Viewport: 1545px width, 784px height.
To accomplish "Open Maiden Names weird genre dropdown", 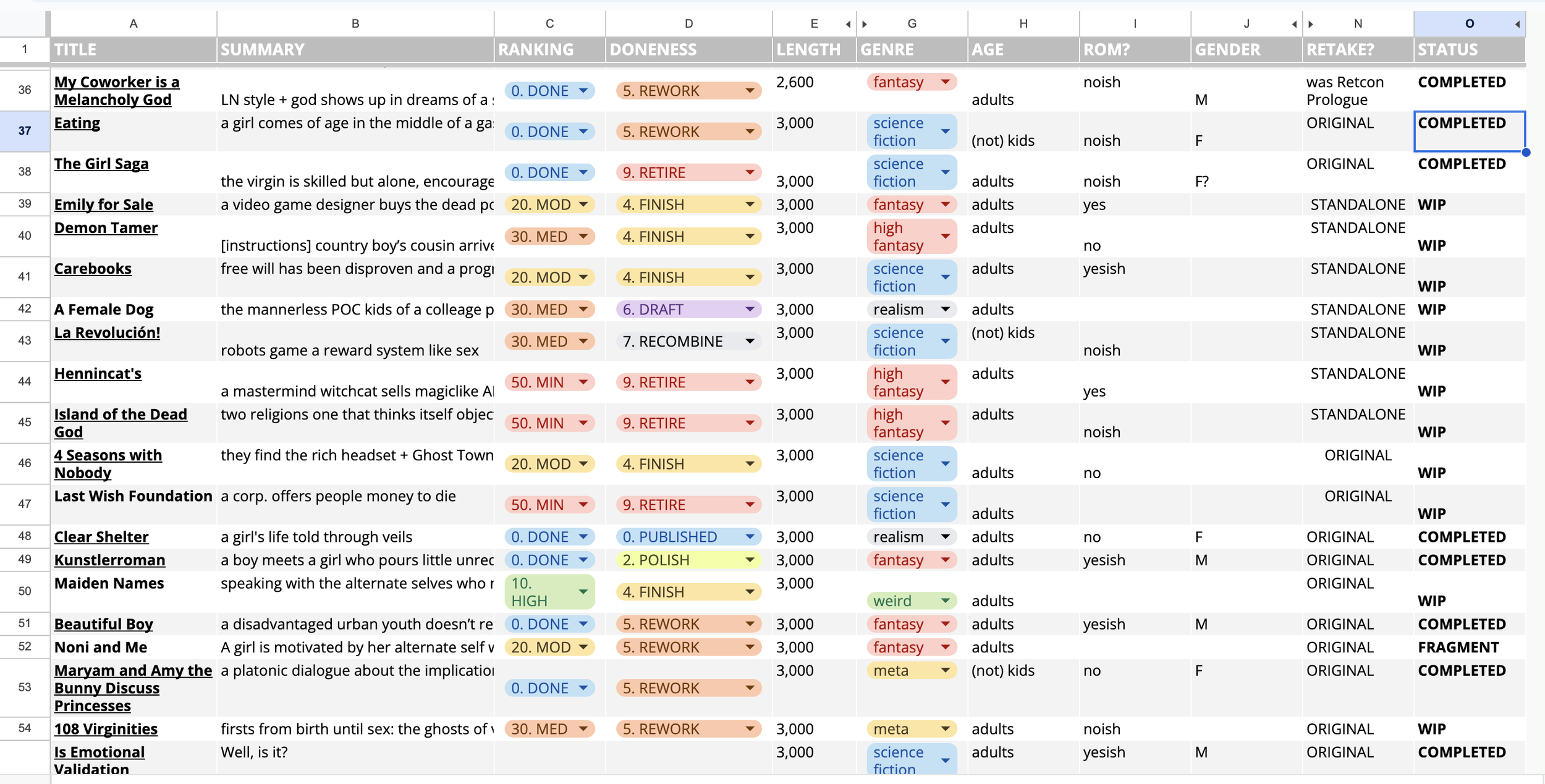I will [945, 601].
